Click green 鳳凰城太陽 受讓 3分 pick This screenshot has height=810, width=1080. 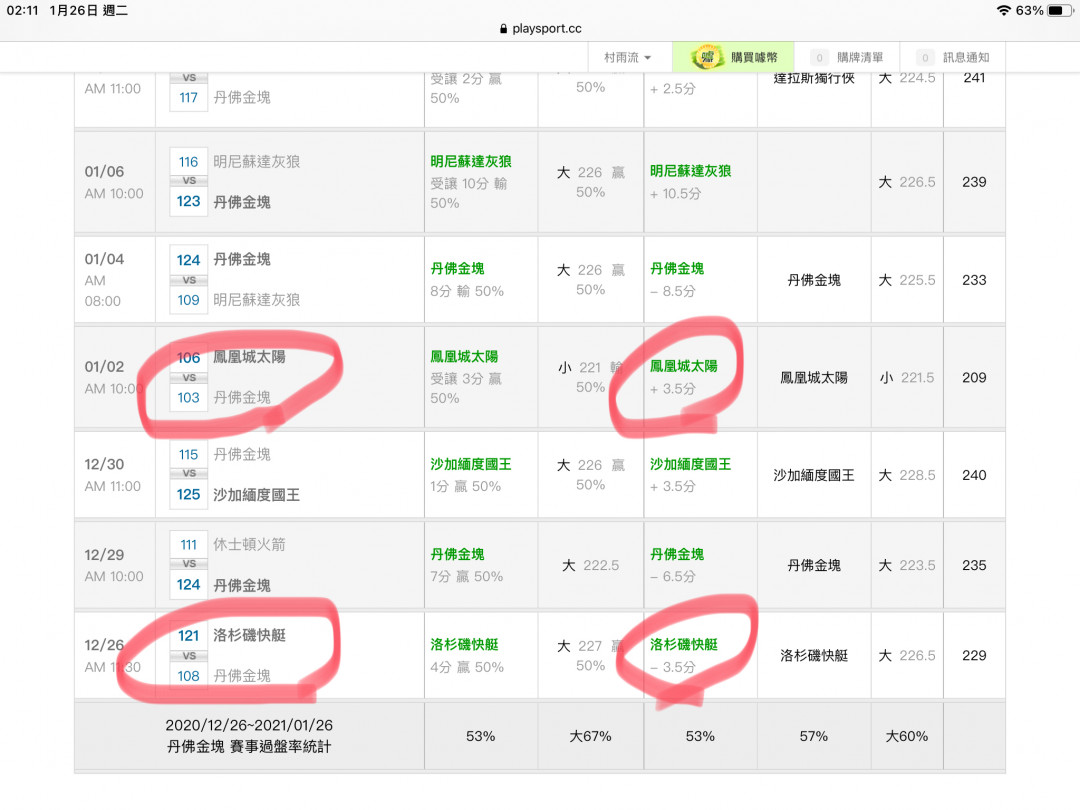(466, 377)
